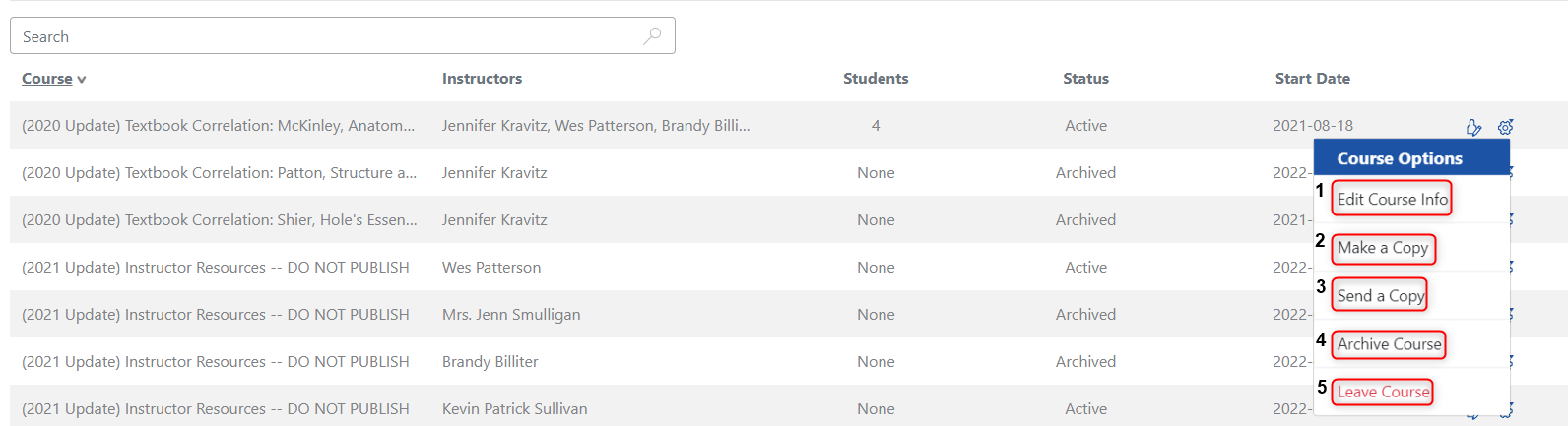This screenshot has width=1568, height=426.
Task: Open the Shier Hole's Essentials course row
Action: (x=219, y=220)
